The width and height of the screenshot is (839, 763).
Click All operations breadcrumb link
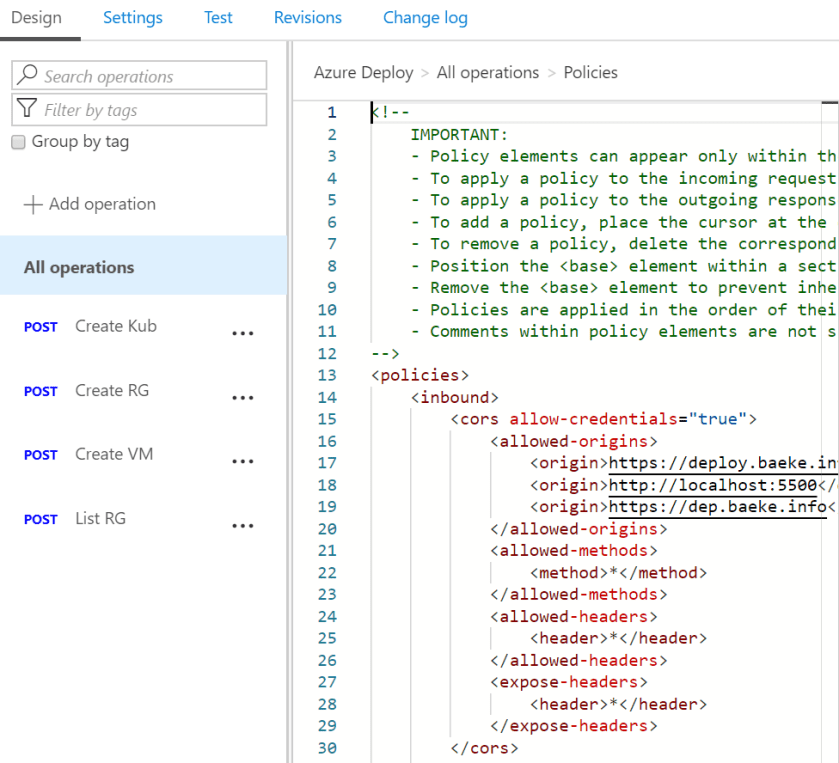click(487, 72)
